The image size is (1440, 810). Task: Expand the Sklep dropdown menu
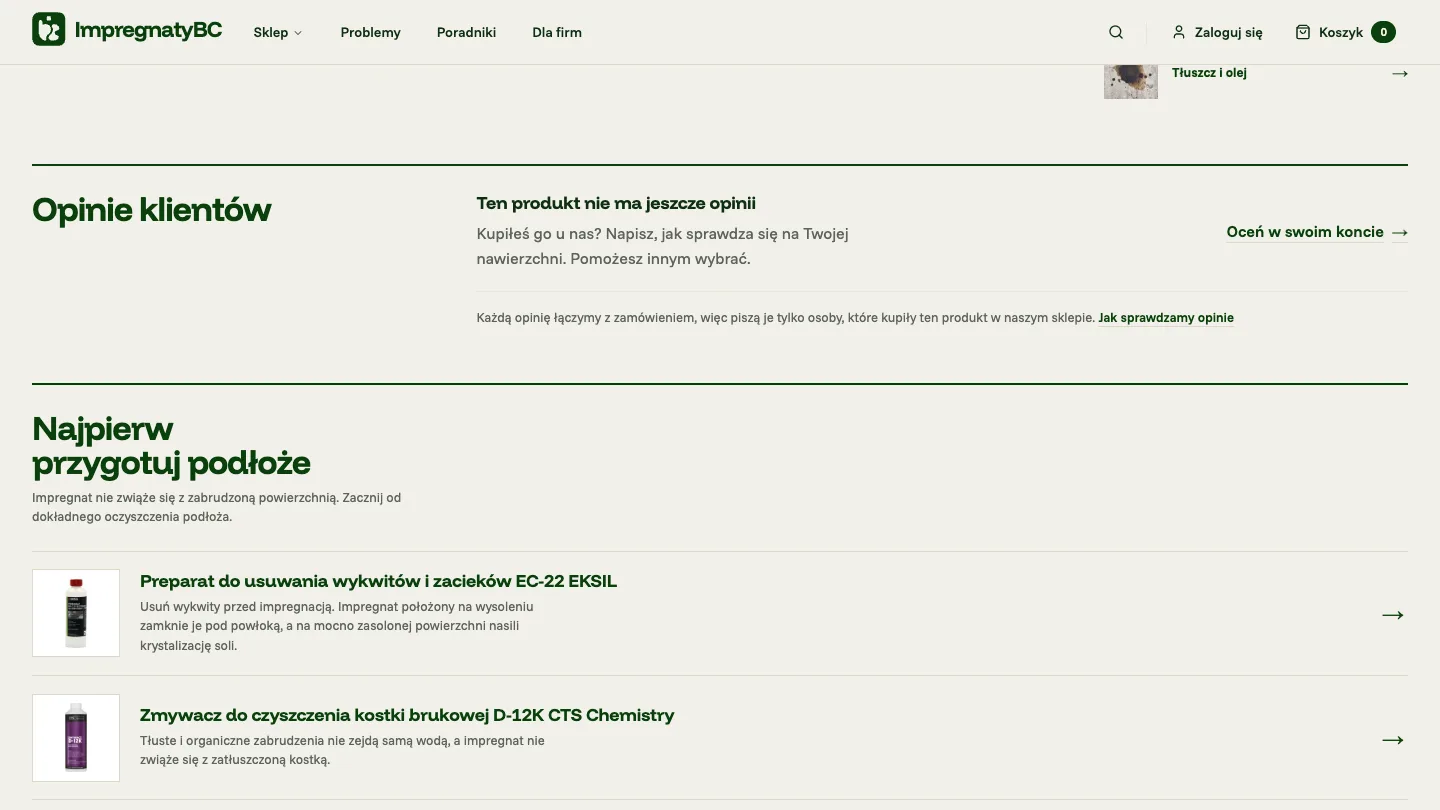(x=278, y=32)
